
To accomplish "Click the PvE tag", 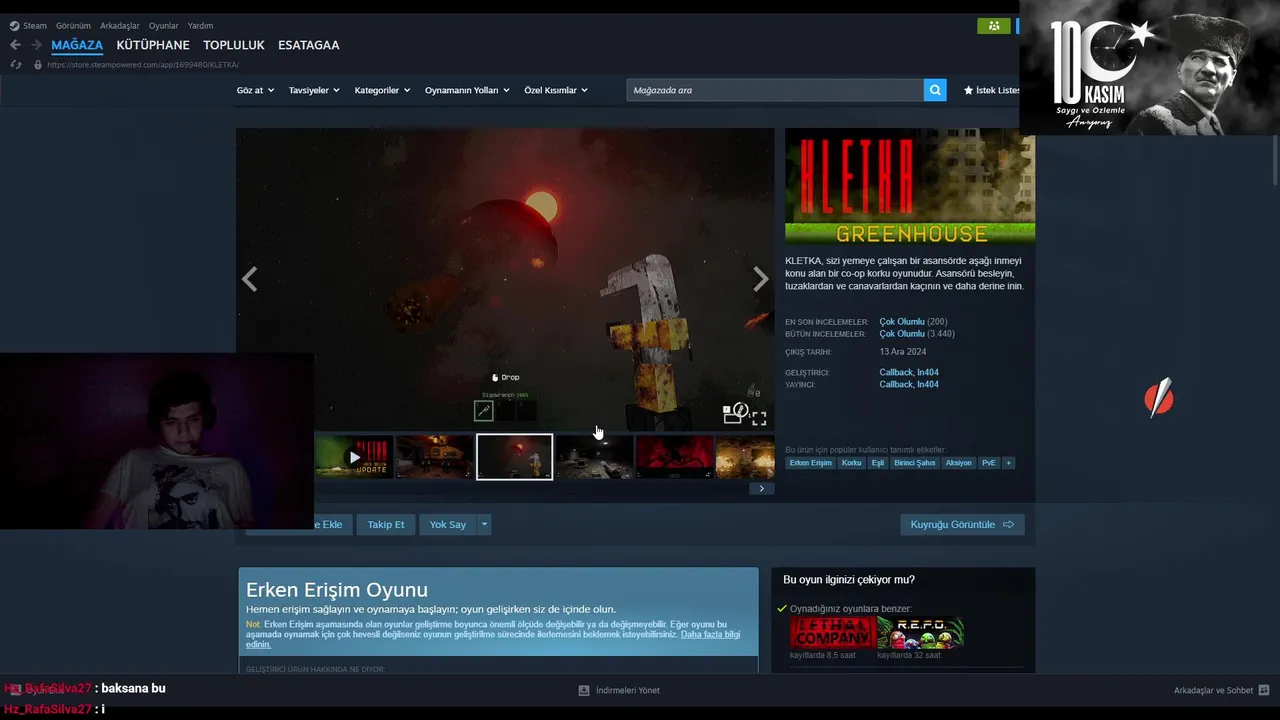I will tap(988, 463).
